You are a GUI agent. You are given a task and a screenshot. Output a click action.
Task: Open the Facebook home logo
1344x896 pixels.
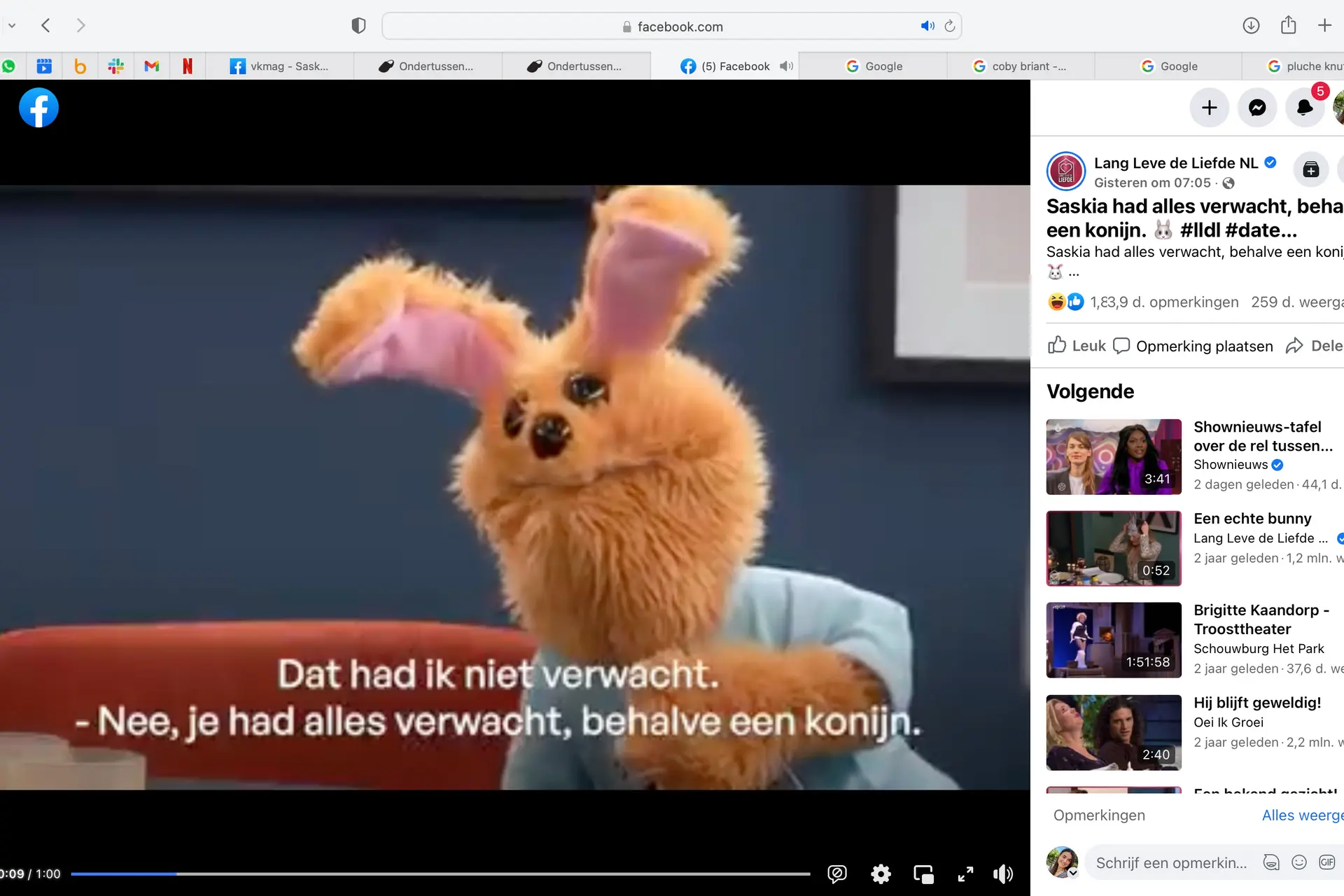pos(38,108)
